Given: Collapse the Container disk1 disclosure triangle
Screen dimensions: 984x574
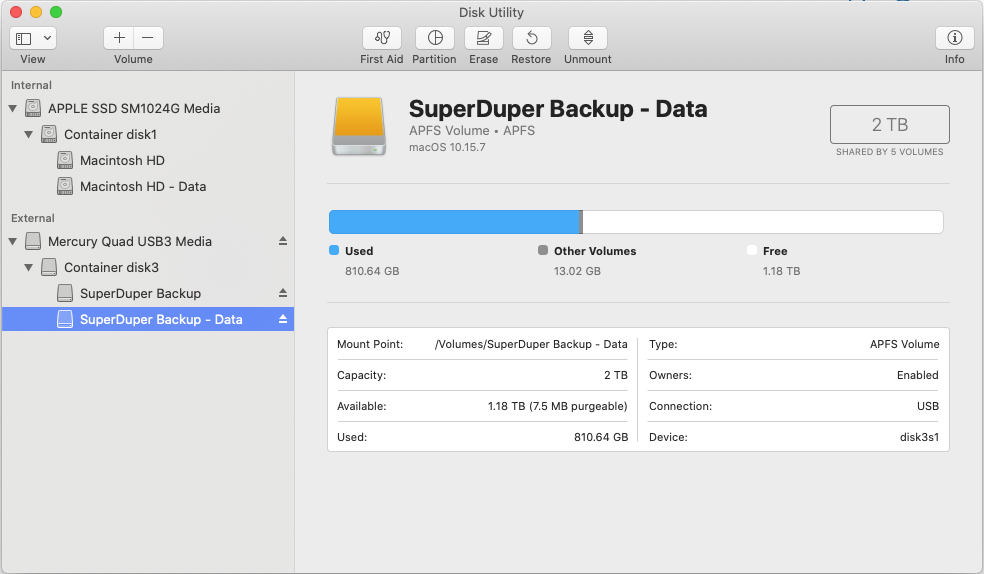Looking at the screenshot, I should 28,134.
